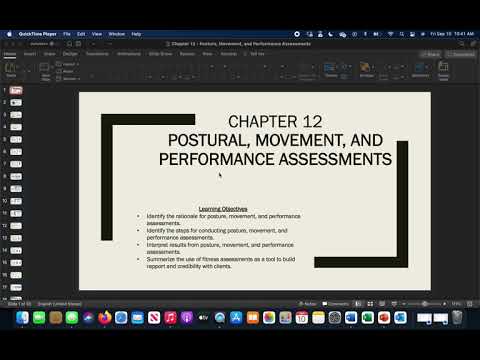The width and height of the screenshot is (480, 360).
Task: Click Fit slide to window icon
Action: coord(470,304)
